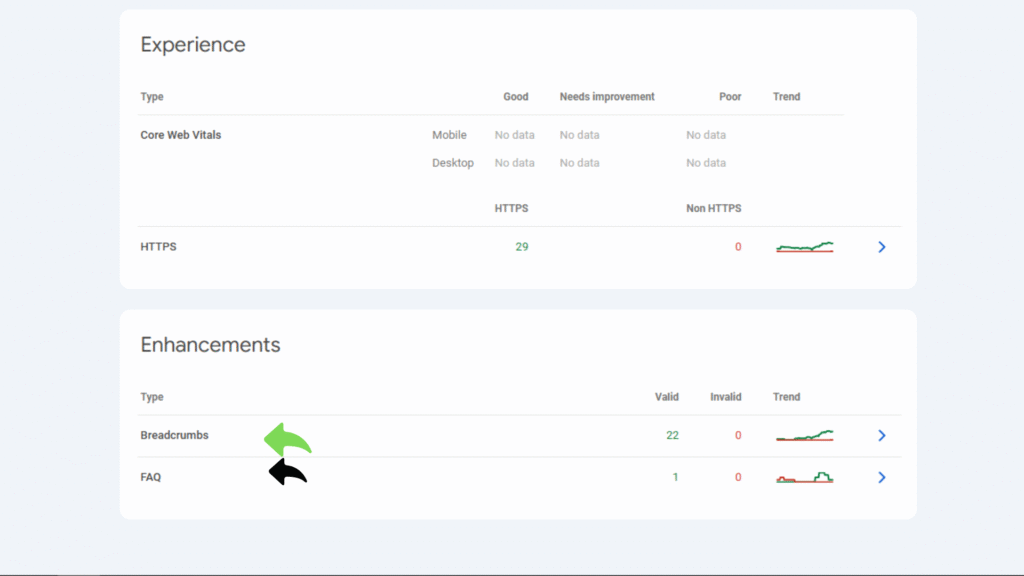This screenshot has height=576, width=1024.
Task: Click the Invalid column header
Action: (726, 397)
